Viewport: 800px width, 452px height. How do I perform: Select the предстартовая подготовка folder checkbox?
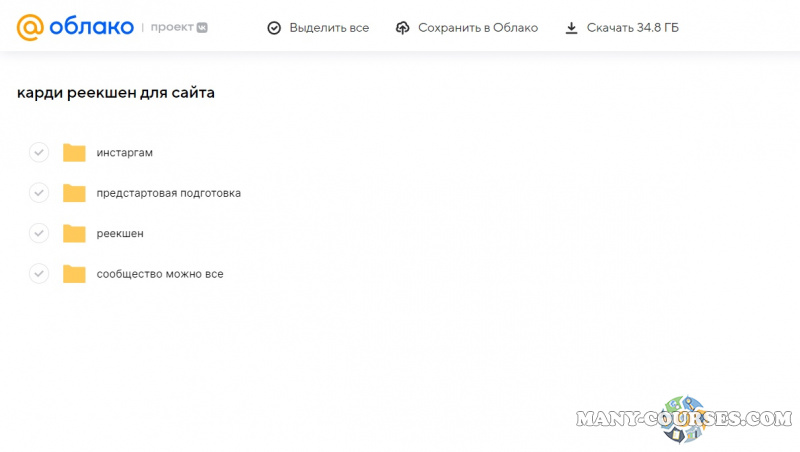click(x=39, y=192)
